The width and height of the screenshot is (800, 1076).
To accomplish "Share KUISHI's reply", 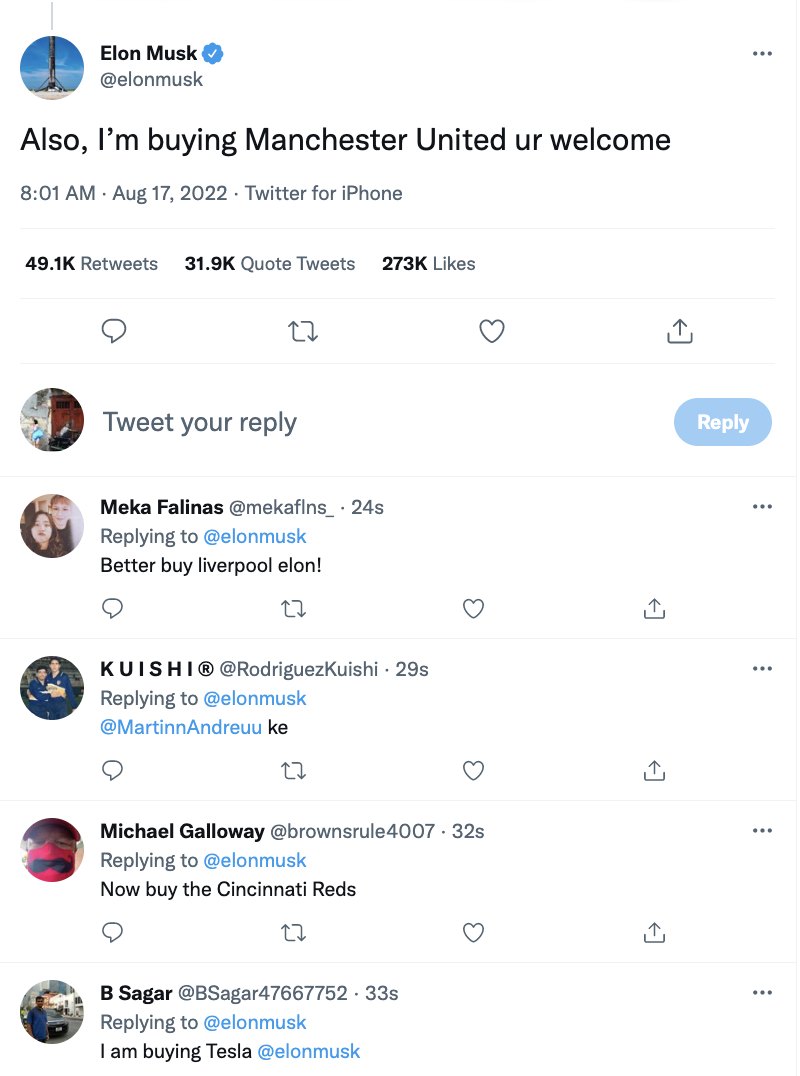I will coord(654,770).
